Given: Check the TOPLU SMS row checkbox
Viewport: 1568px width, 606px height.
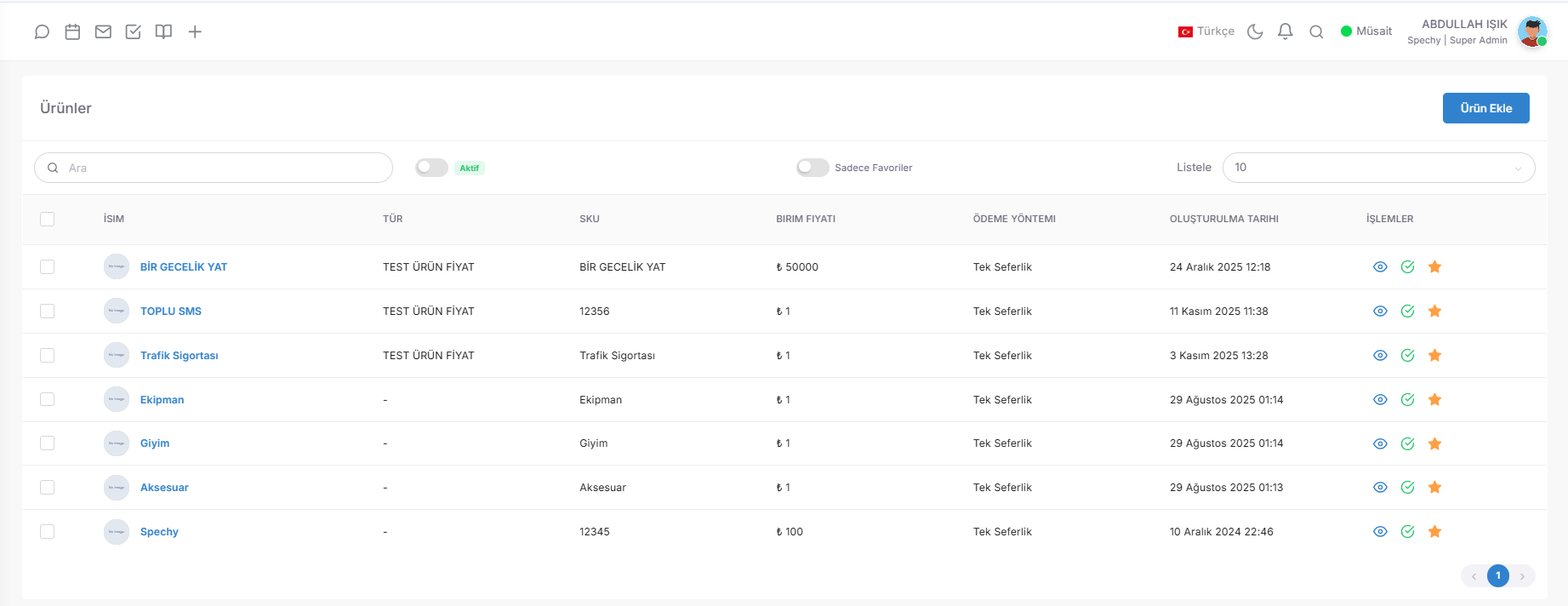Looking at the screenshot, I should tap(47, 312).
